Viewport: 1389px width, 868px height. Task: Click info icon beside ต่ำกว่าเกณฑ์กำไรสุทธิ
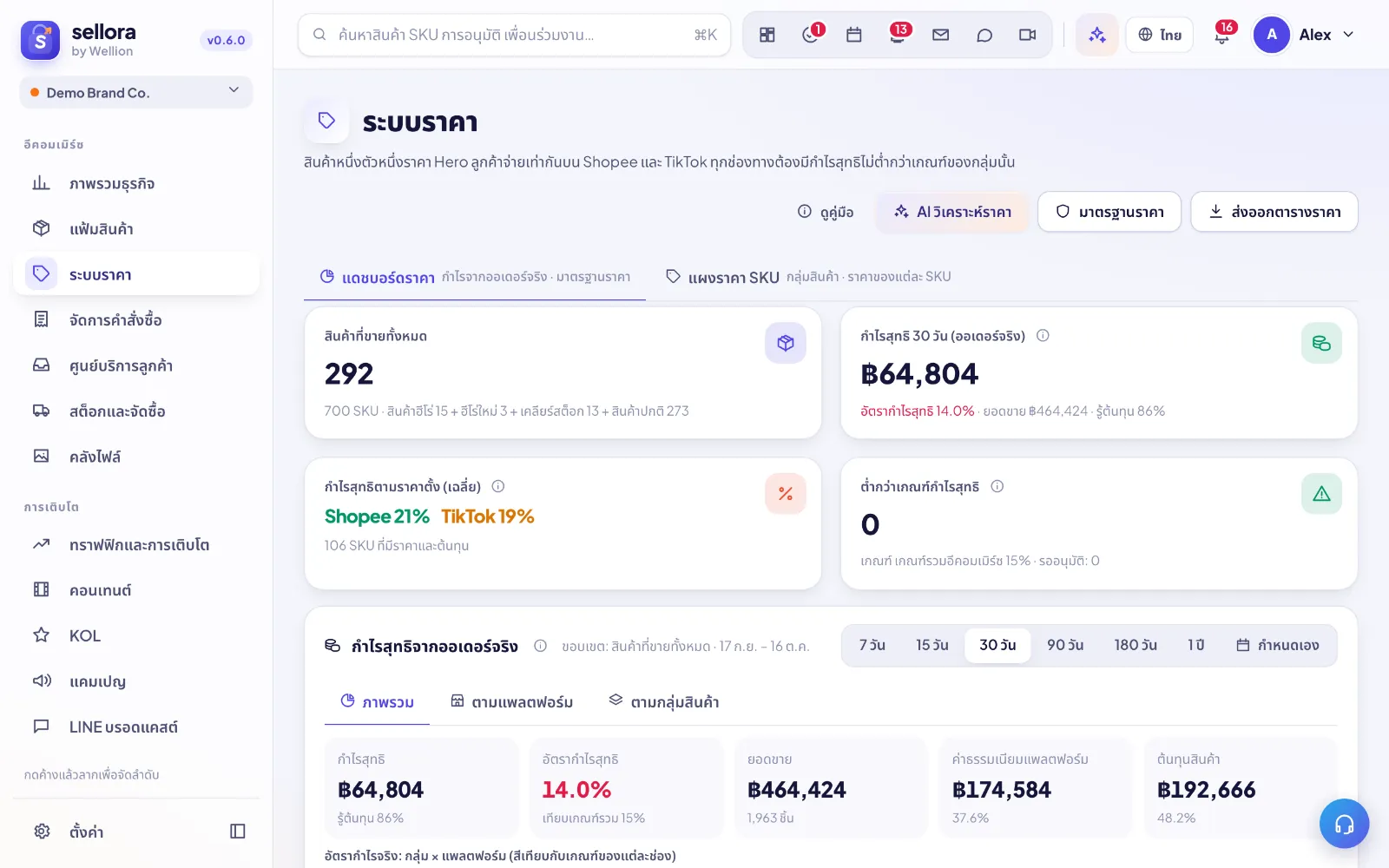pyautogui.click(x=997, y=487)
